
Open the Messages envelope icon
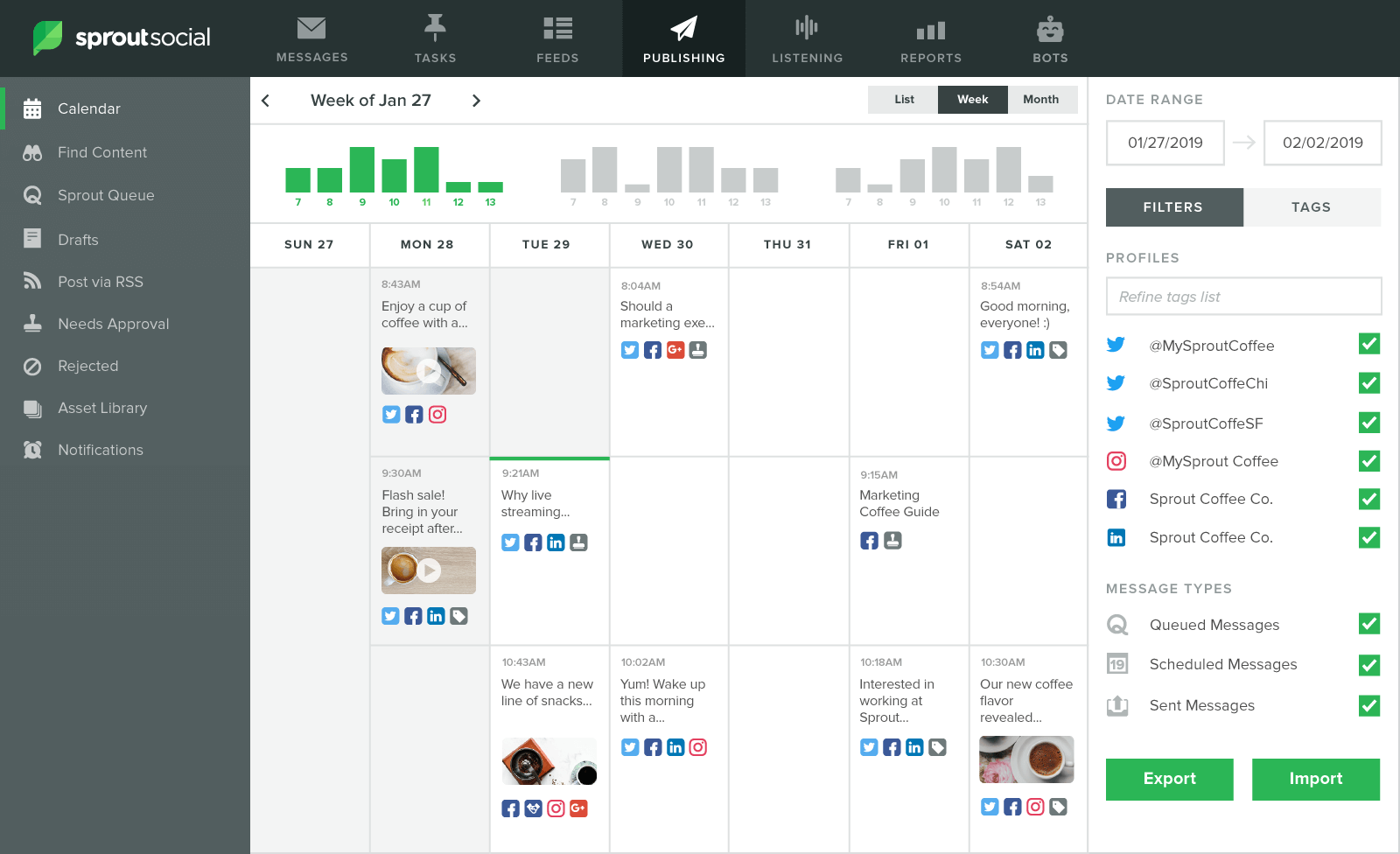pos(311,29)
